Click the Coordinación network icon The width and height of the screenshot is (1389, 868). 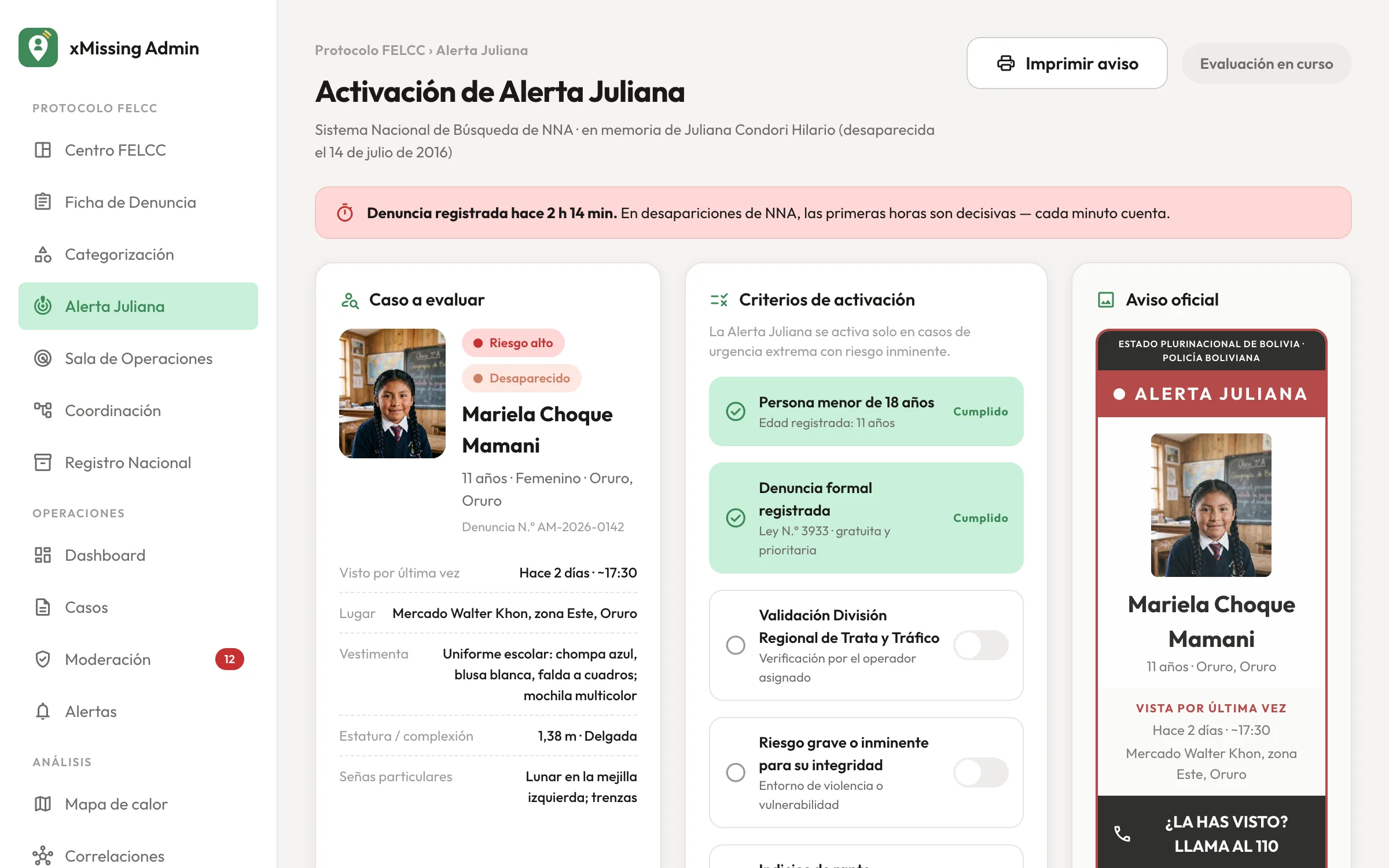point(43,410)
